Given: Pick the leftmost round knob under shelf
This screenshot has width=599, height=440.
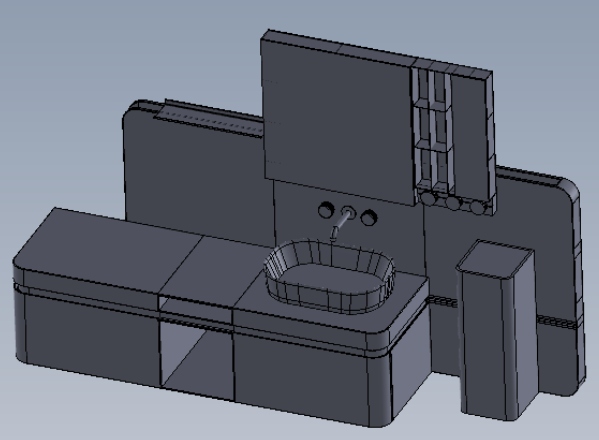Looking at the screenshot, I should [427, 198].
